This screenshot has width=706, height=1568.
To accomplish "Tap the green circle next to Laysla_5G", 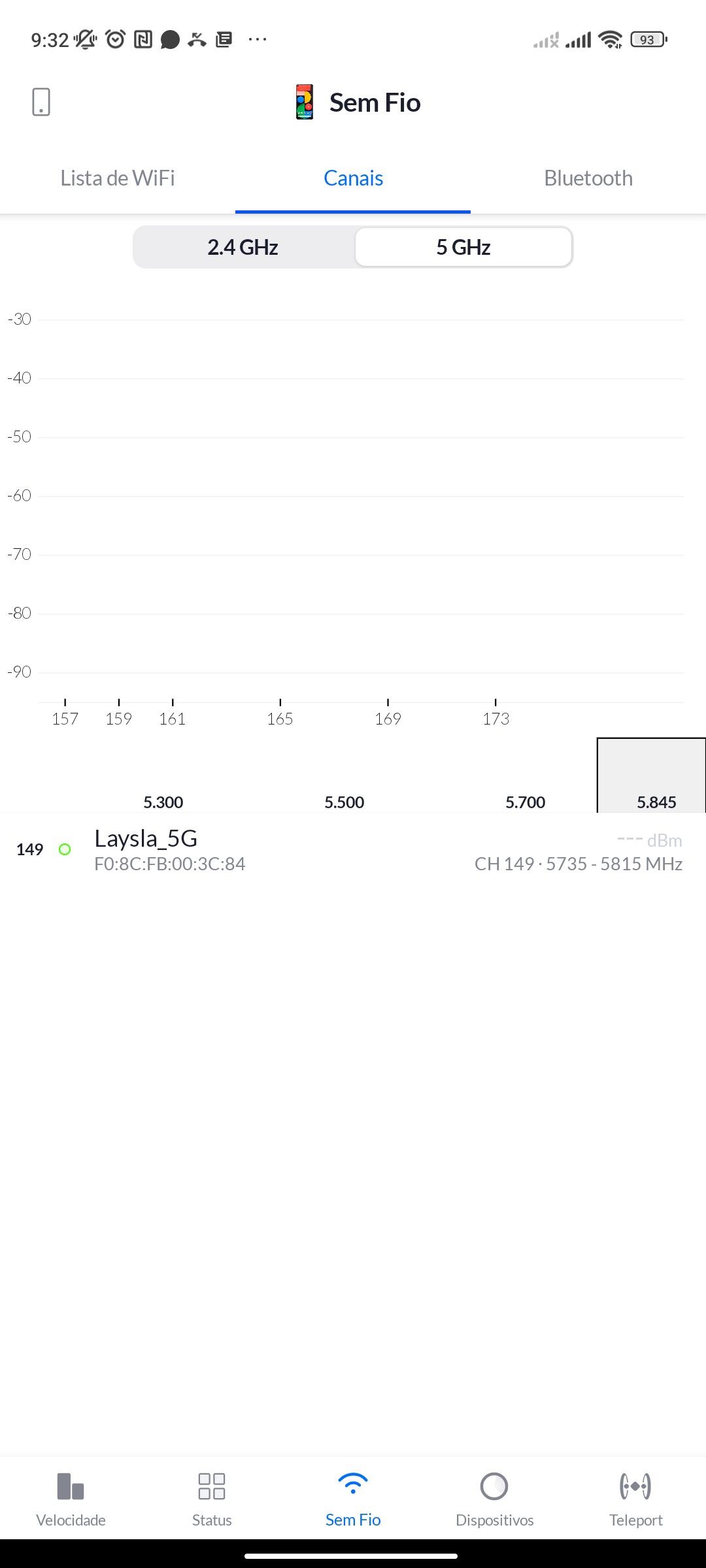I will pos(65,849).
